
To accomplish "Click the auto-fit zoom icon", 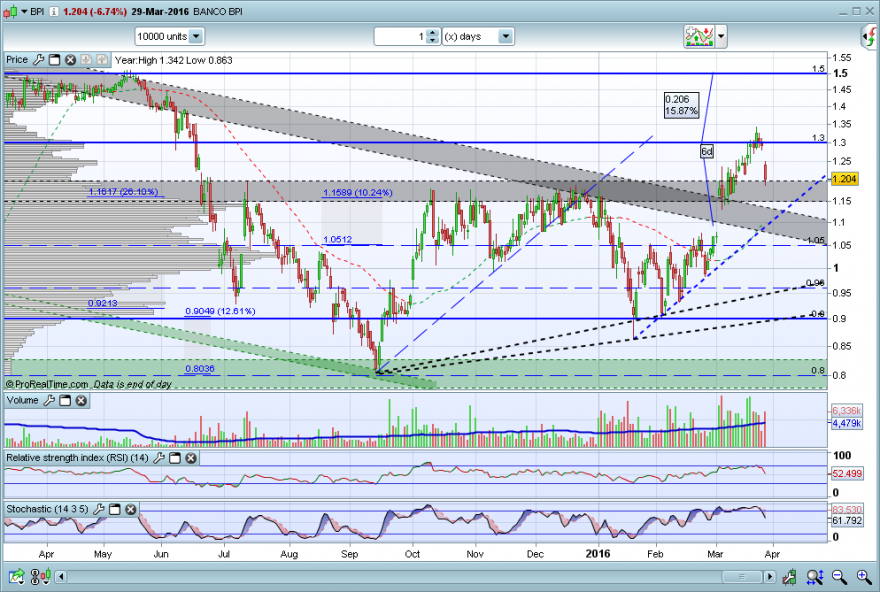I will 815,576.
